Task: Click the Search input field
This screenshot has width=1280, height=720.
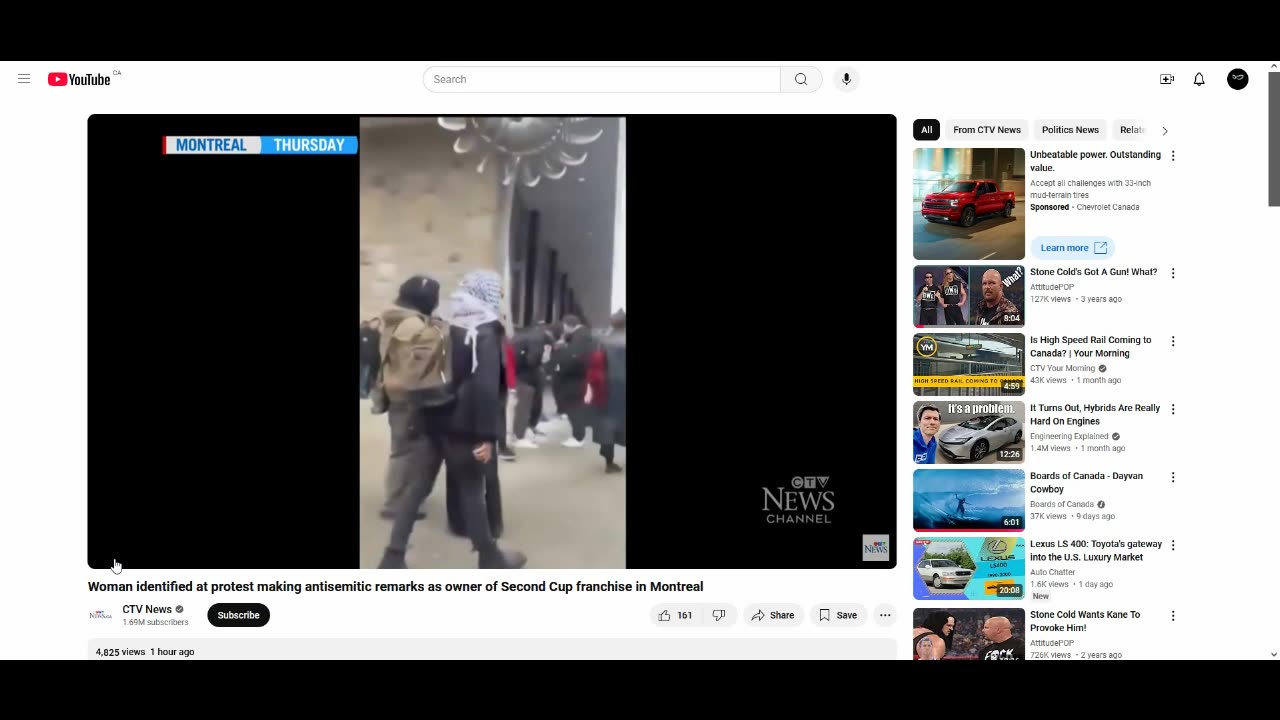Action: click(601, 79)
